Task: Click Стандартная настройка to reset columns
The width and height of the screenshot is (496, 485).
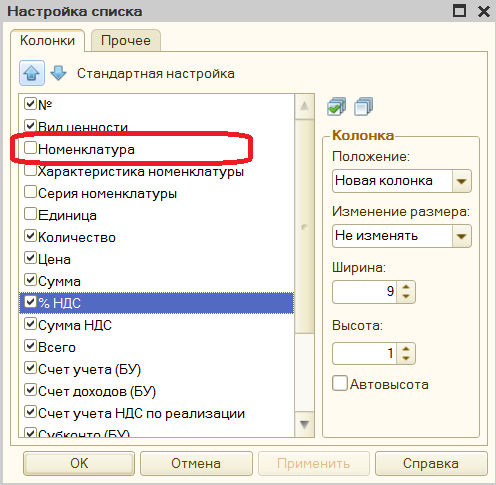Action: coord(156,73)
